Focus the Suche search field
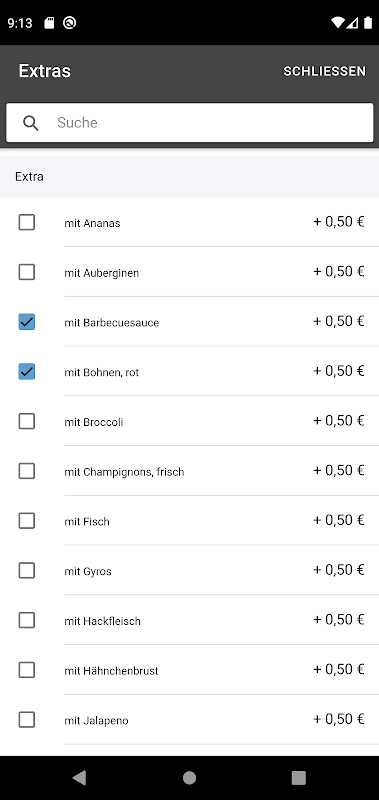The image size is (379, 800). [190, 123]
